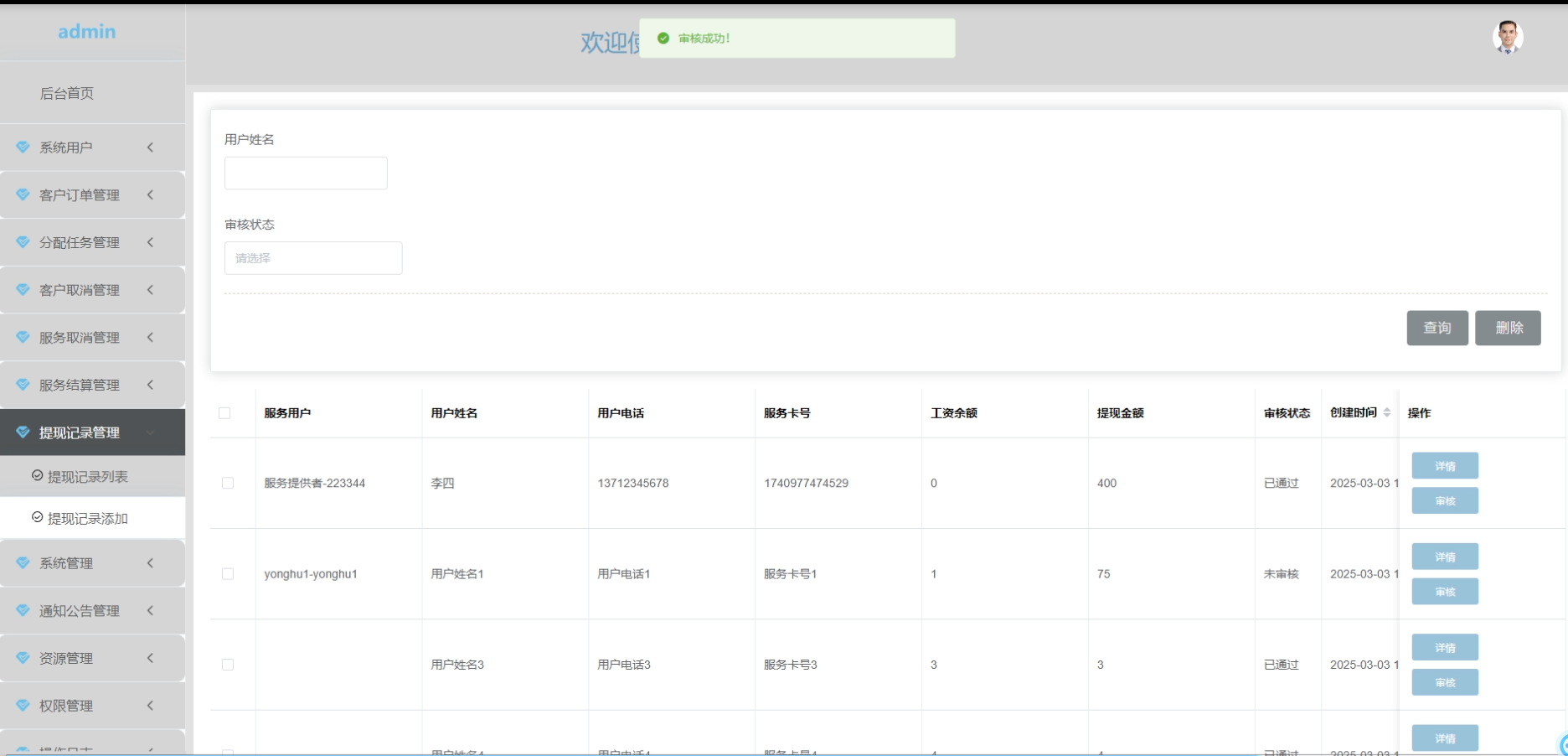Screen dimensions: 1568x756
Task: Expand the 服务结算管理 chevron
Action: point(151,385)
